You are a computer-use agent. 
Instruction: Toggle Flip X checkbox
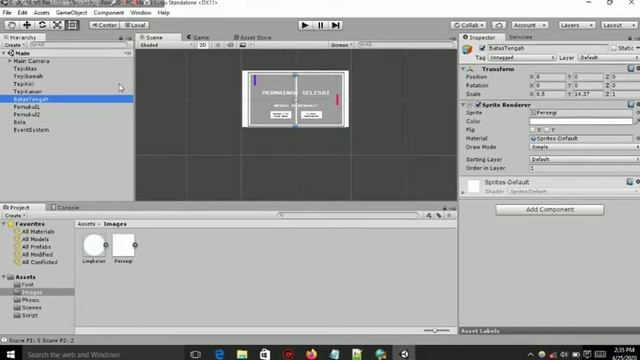(532, 130)
